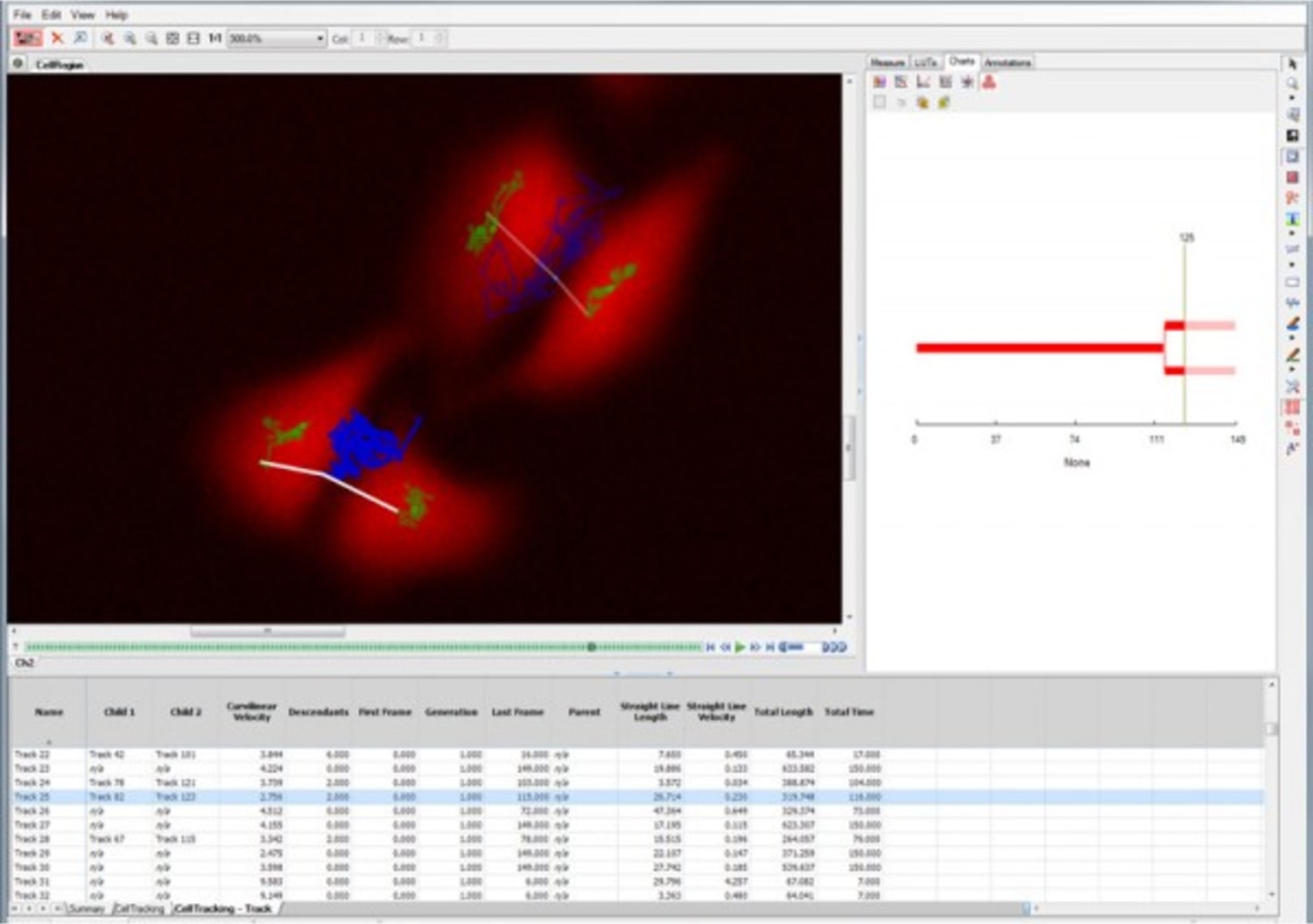The width and height of the screenshot is (1313, 924).
Task: Switch to the Summary sheet tab
Action: (87, 909)
